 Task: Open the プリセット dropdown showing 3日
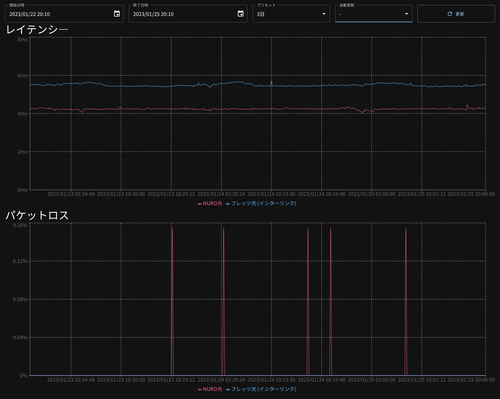(x=291, y=14)
